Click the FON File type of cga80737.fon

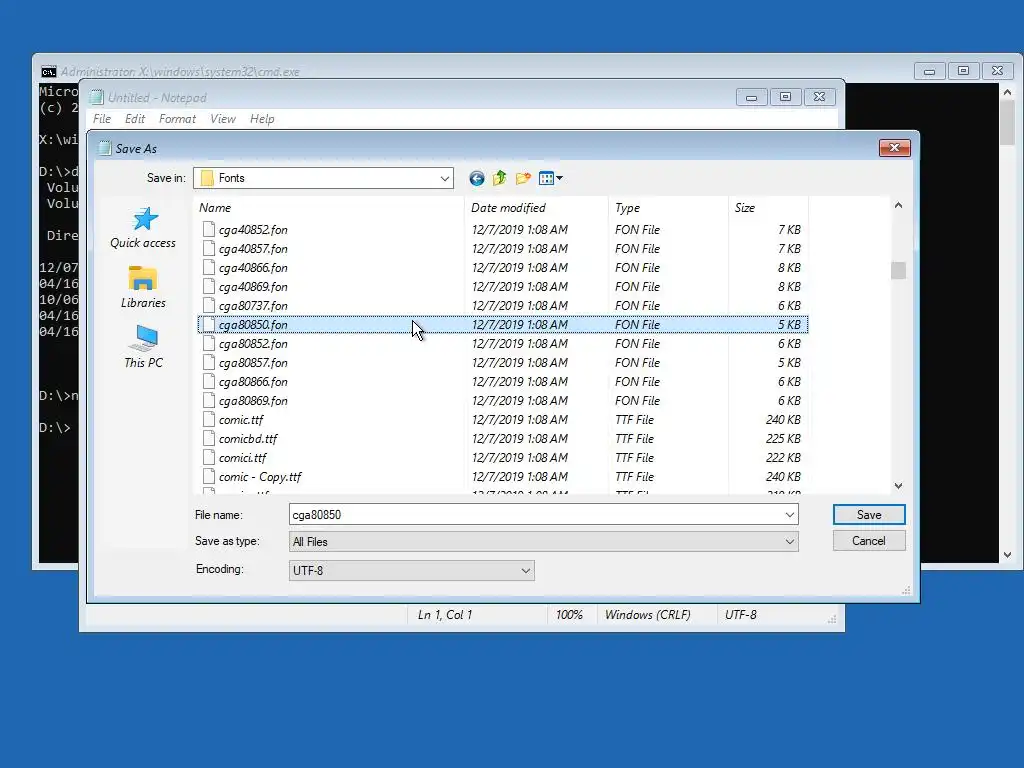coord(637,305)
